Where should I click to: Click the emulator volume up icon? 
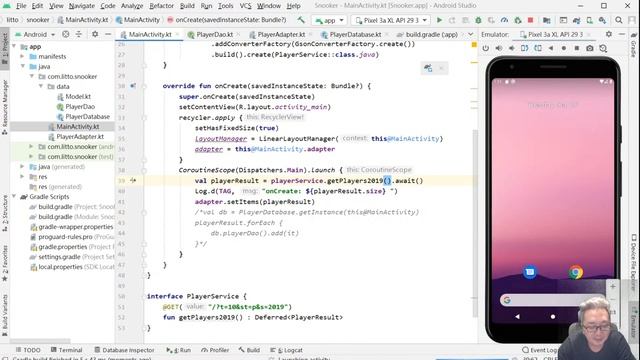[x=498, y=48]
